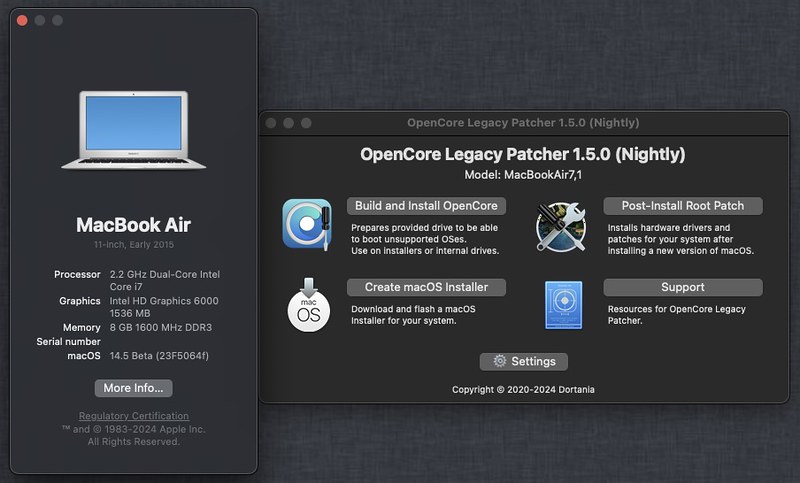Image resolution: width=800 pixels, height=483 pixels.
Task: Click 'Download and flash a macOS' description
Action: click(413, 315)
